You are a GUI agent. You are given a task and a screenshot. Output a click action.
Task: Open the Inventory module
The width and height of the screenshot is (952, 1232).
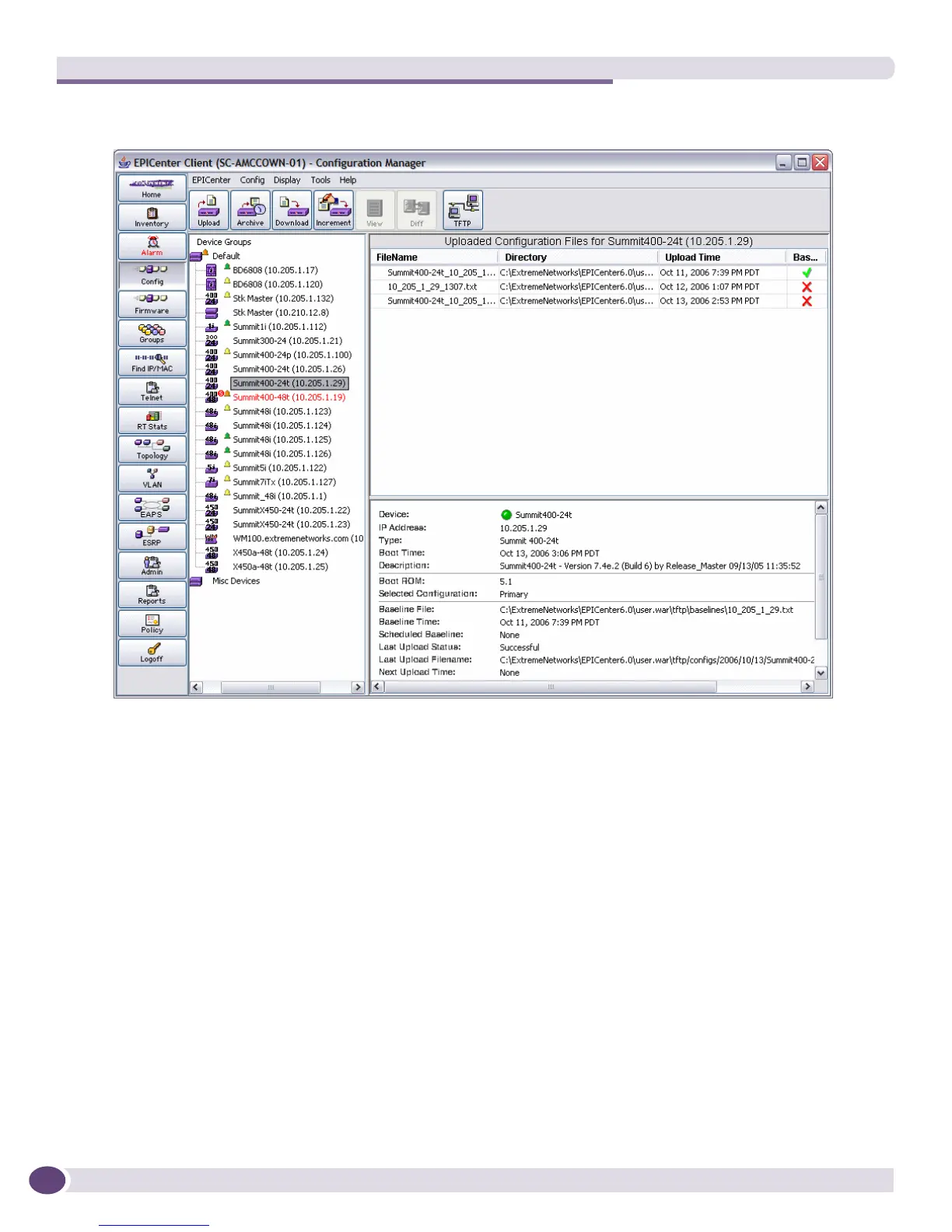(x=152, y=217)
